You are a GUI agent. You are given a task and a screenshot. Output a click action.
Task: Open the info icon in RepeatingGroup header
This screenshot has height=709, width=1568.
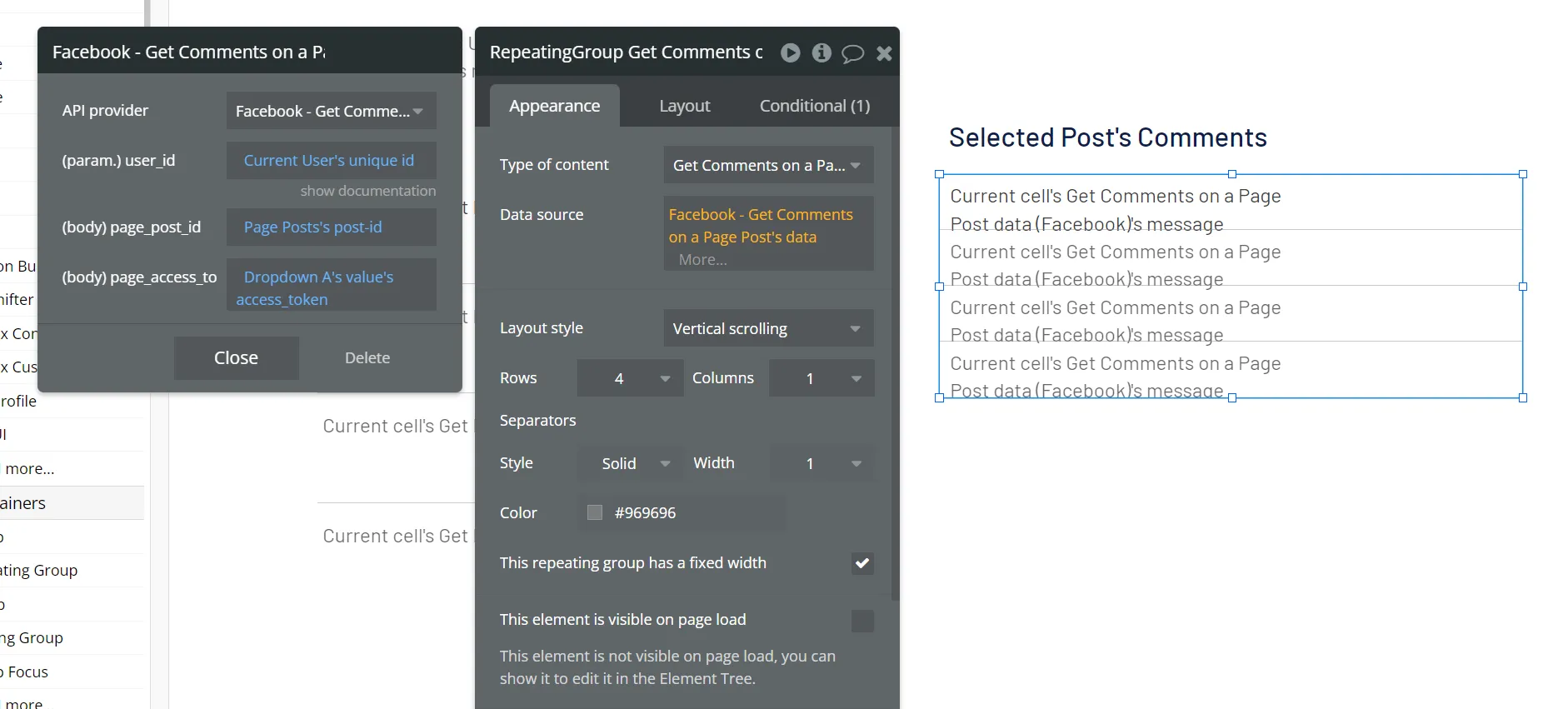pyautogui.click(x=821, y=52)
